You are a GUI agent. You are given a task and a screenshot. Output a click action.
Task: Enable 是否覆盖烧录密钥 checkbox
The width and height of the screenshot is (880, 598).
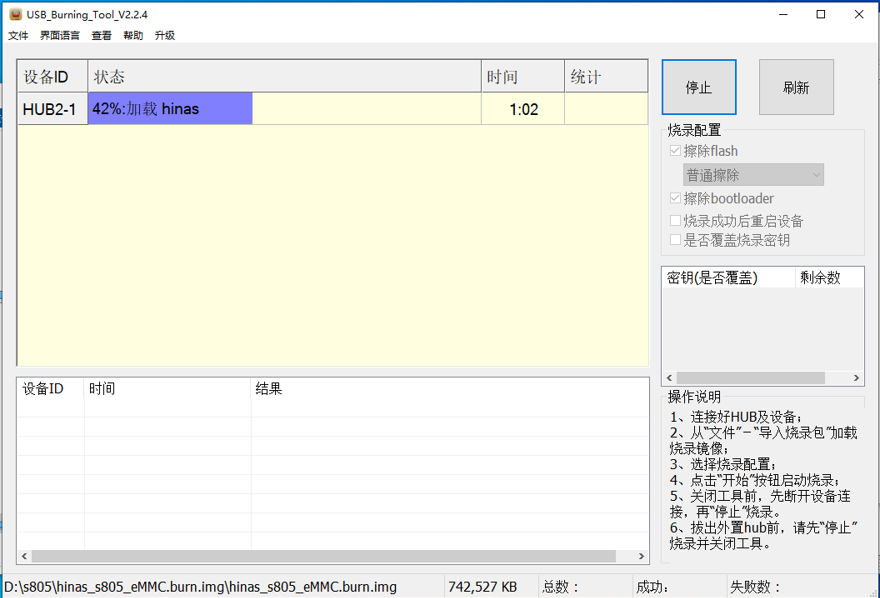(x=675, y=240)
